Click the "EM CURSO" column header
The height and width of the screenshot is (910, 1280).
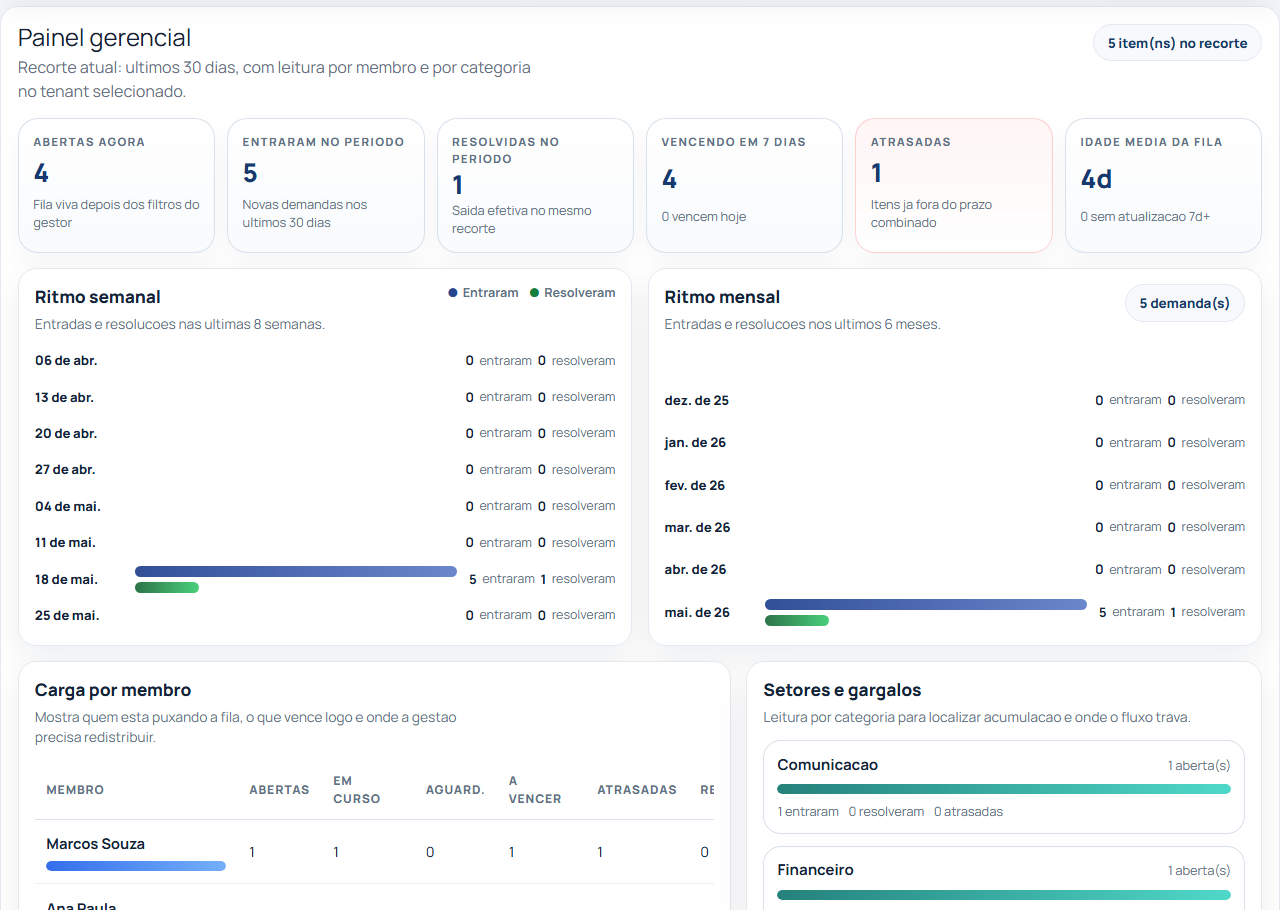tap(357, 790)
